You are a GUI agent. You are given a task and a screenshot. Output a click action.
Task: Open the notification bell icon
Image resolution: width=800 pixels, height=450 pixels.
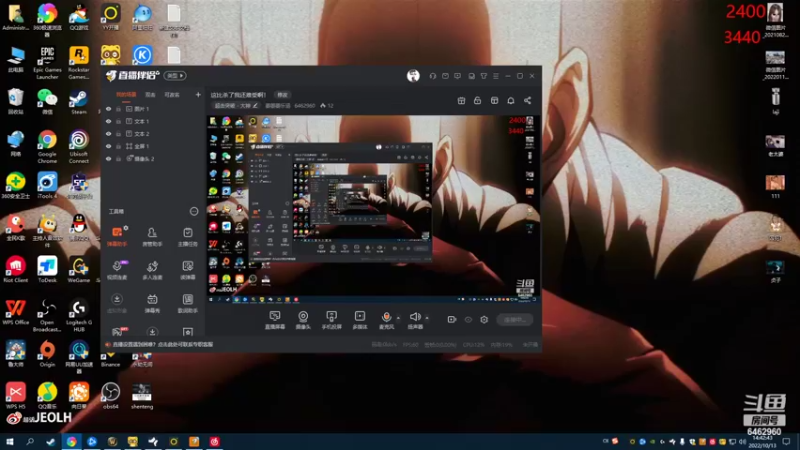[511, 101]
